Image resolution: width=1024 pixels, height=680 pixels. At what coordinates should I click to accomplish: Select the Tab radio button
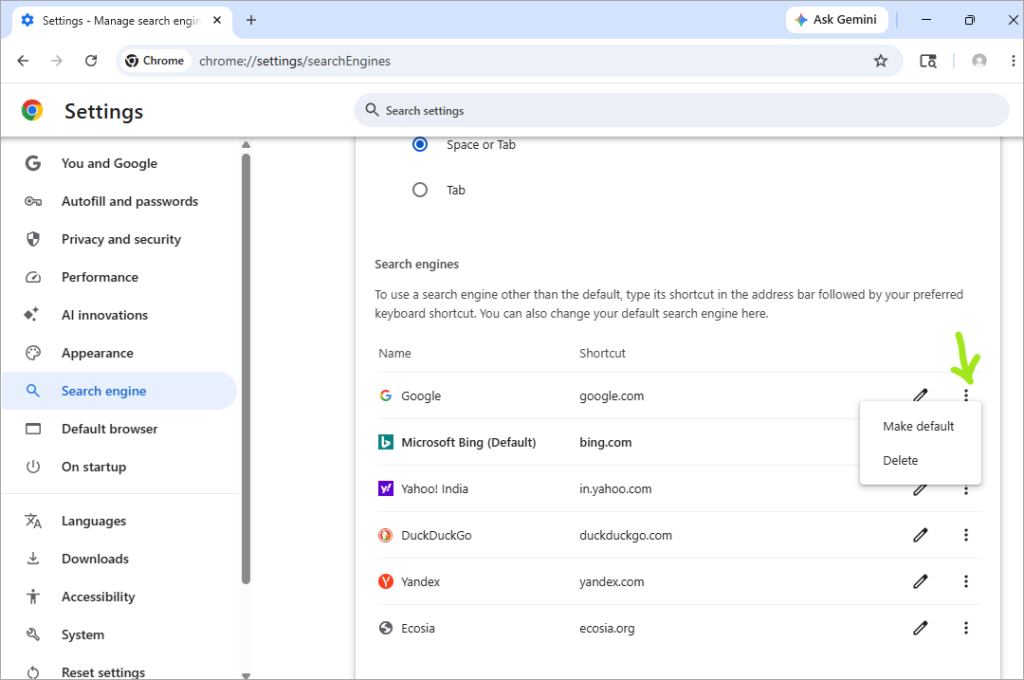tap(420, 190)
